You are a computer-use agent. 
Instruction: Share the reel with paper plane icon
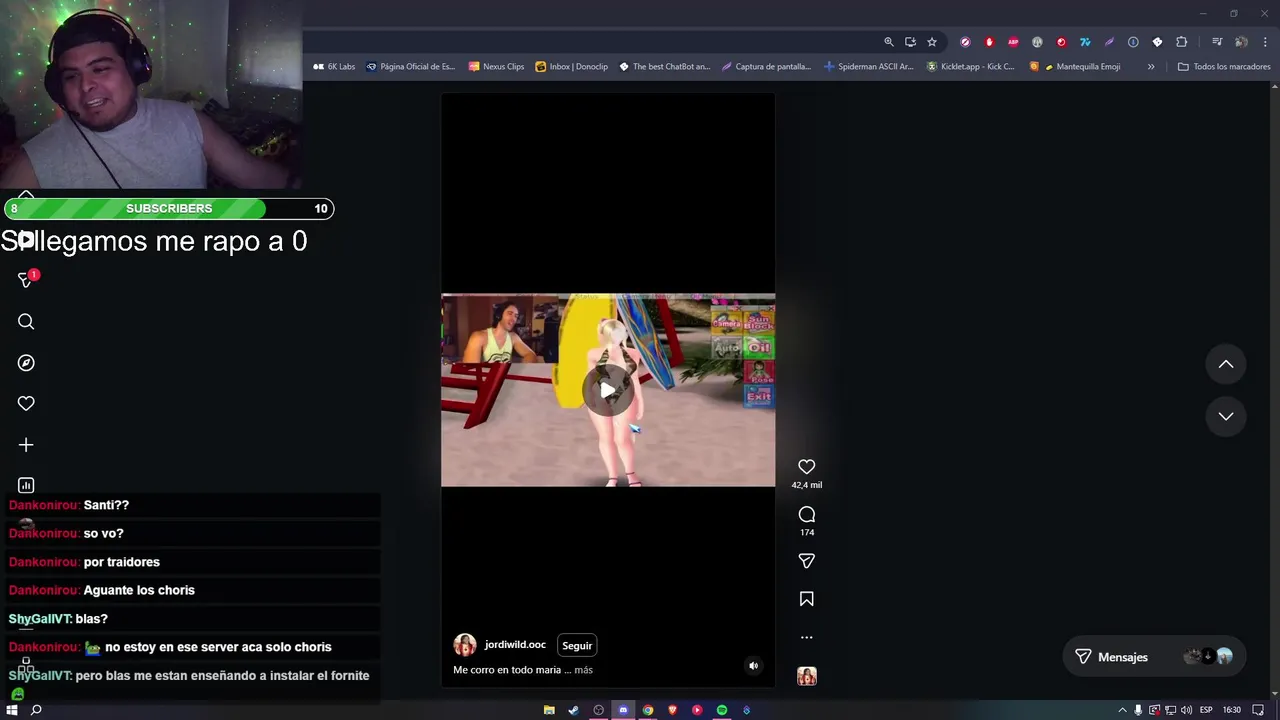click(x=806, y=561)
